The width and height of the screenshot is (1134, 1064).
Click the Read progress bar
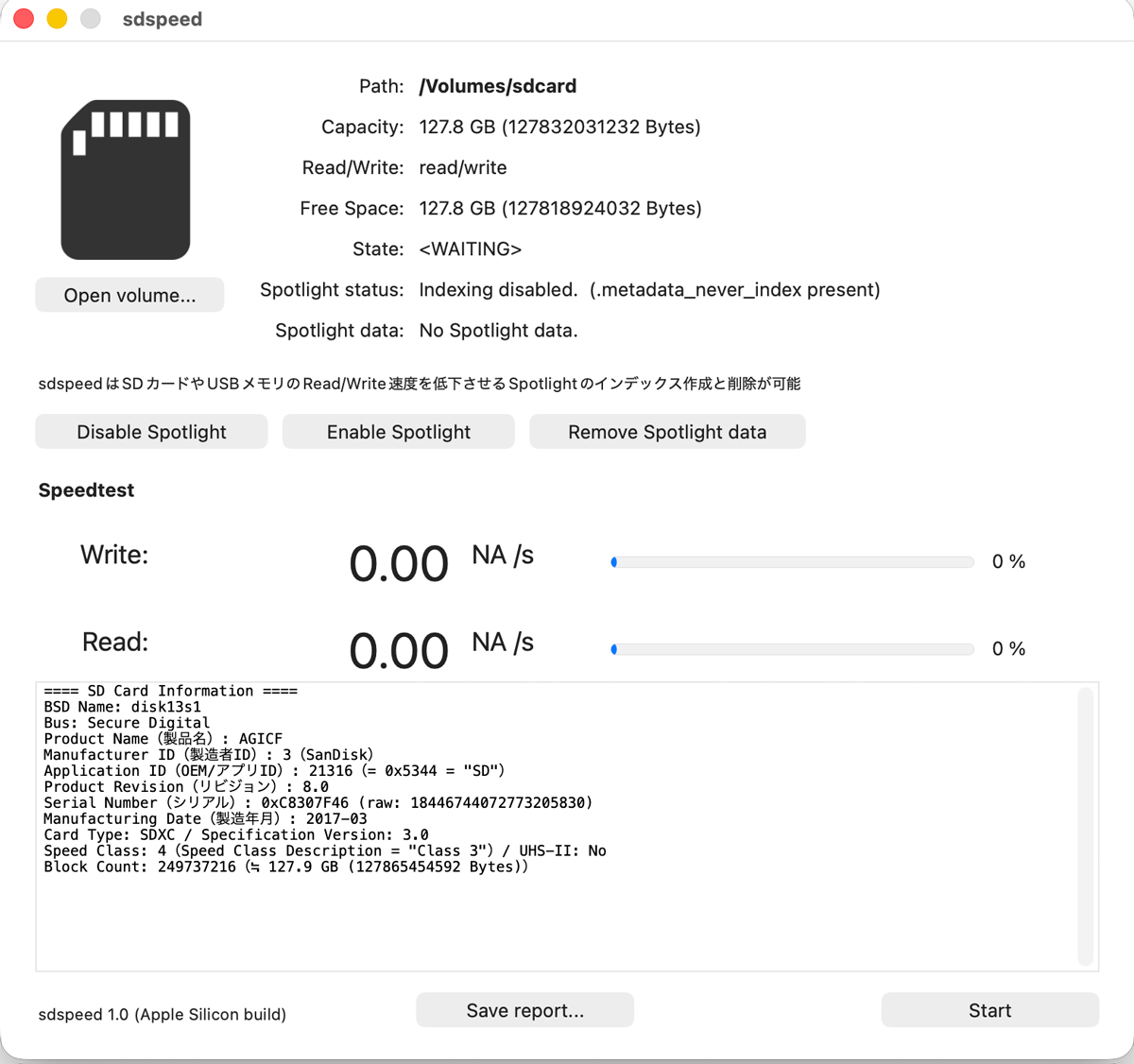(x=792, y=649)
